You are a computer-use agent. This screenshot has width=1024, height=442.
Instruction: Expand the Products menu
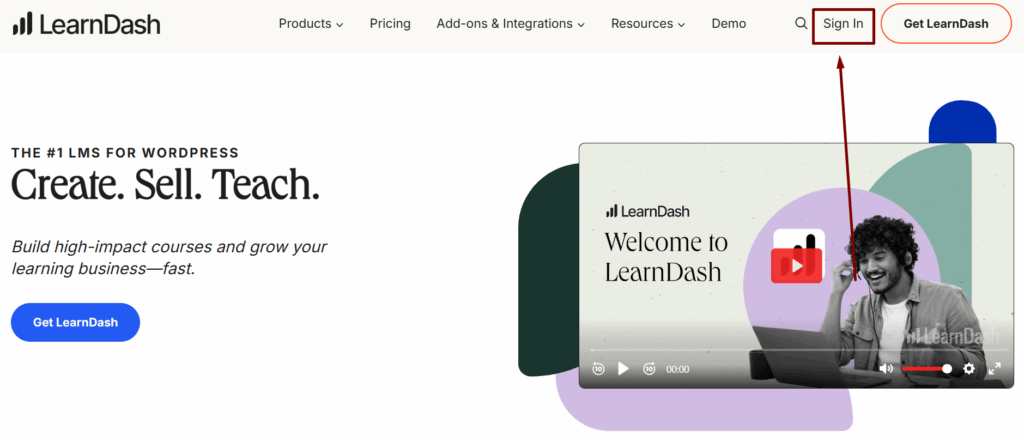(311, 24)
